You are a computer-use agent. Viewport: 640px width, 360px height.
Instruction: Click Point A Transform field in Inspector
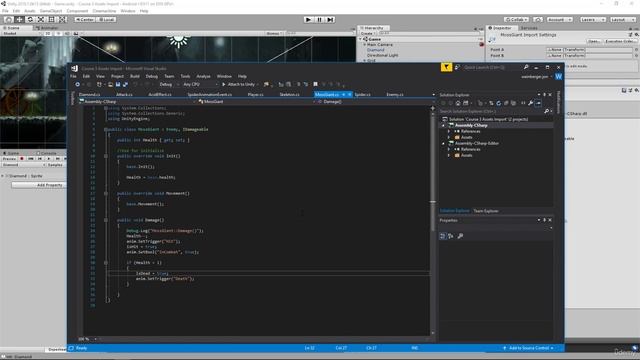(x=589, y=50)
